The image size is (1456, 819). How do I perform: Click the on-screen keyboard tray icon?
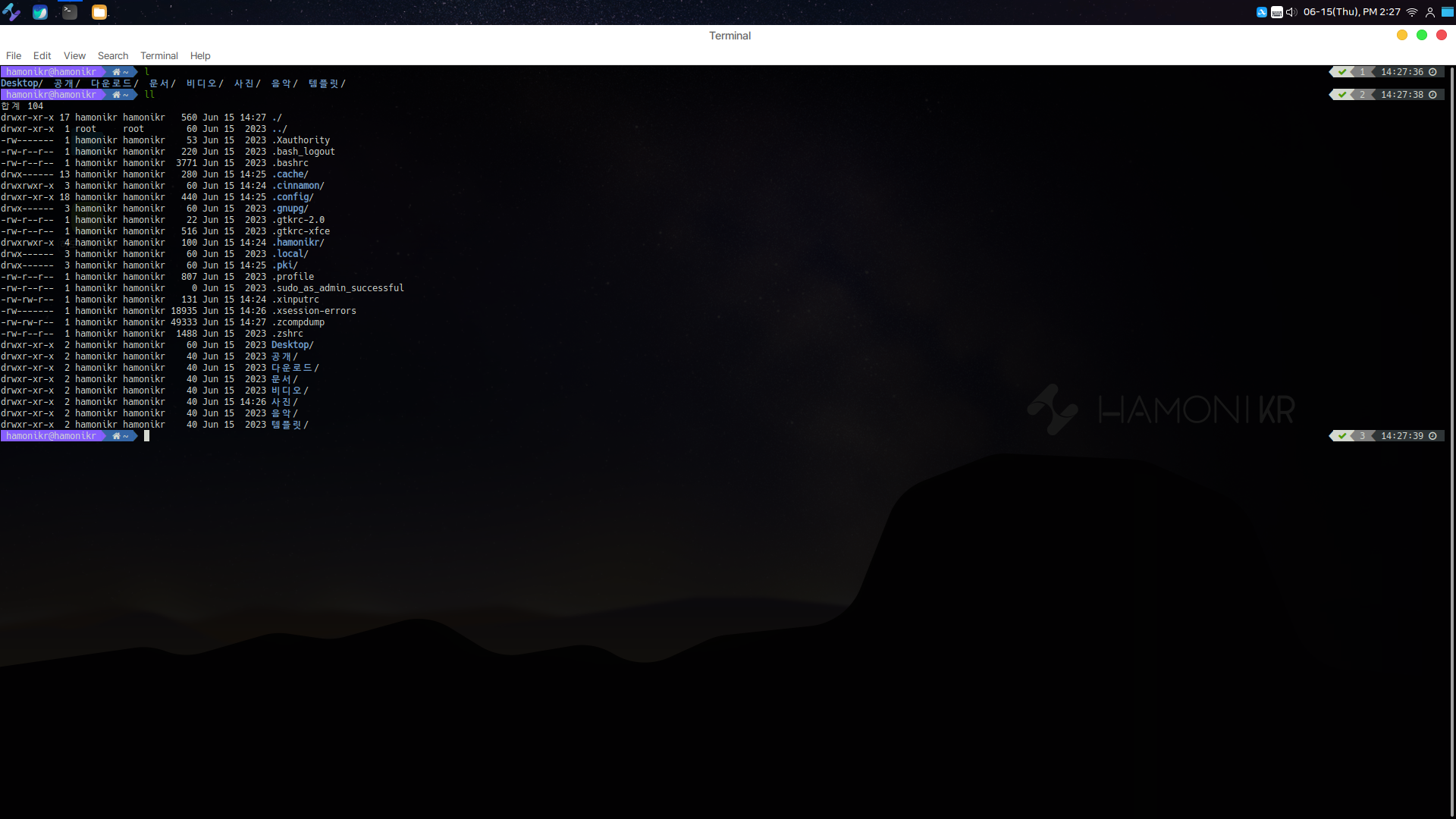tap(1277, 12)
